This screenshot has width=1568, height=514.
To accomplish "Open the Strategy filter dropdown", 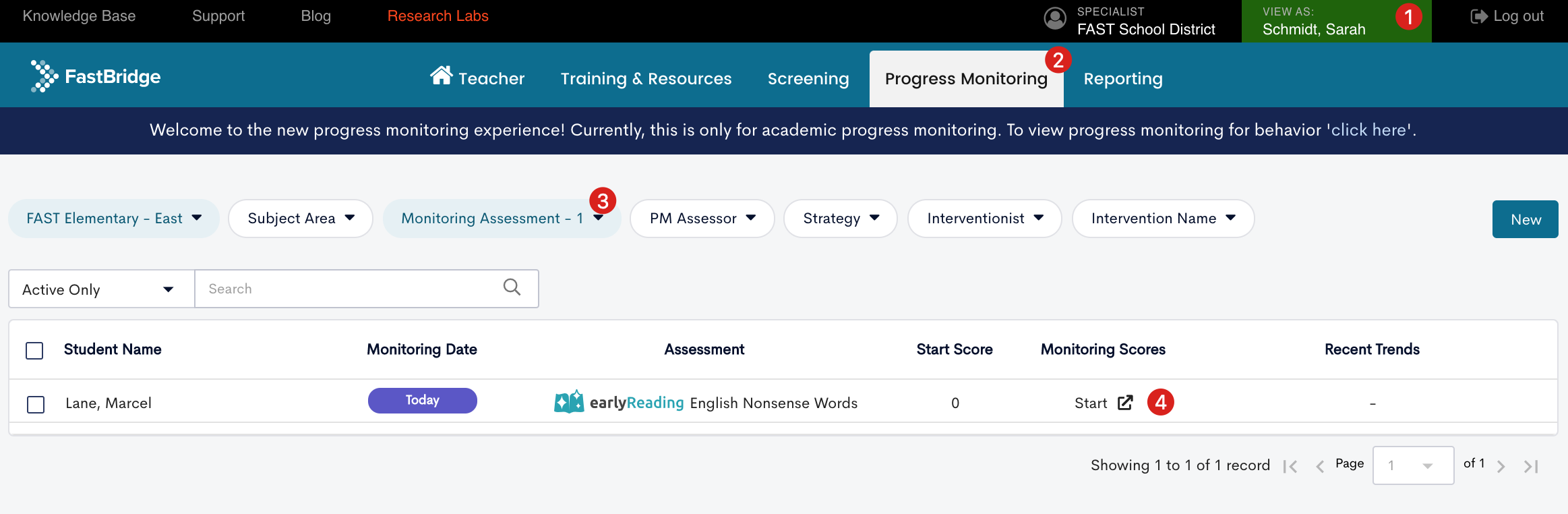I will coord(841,219).
